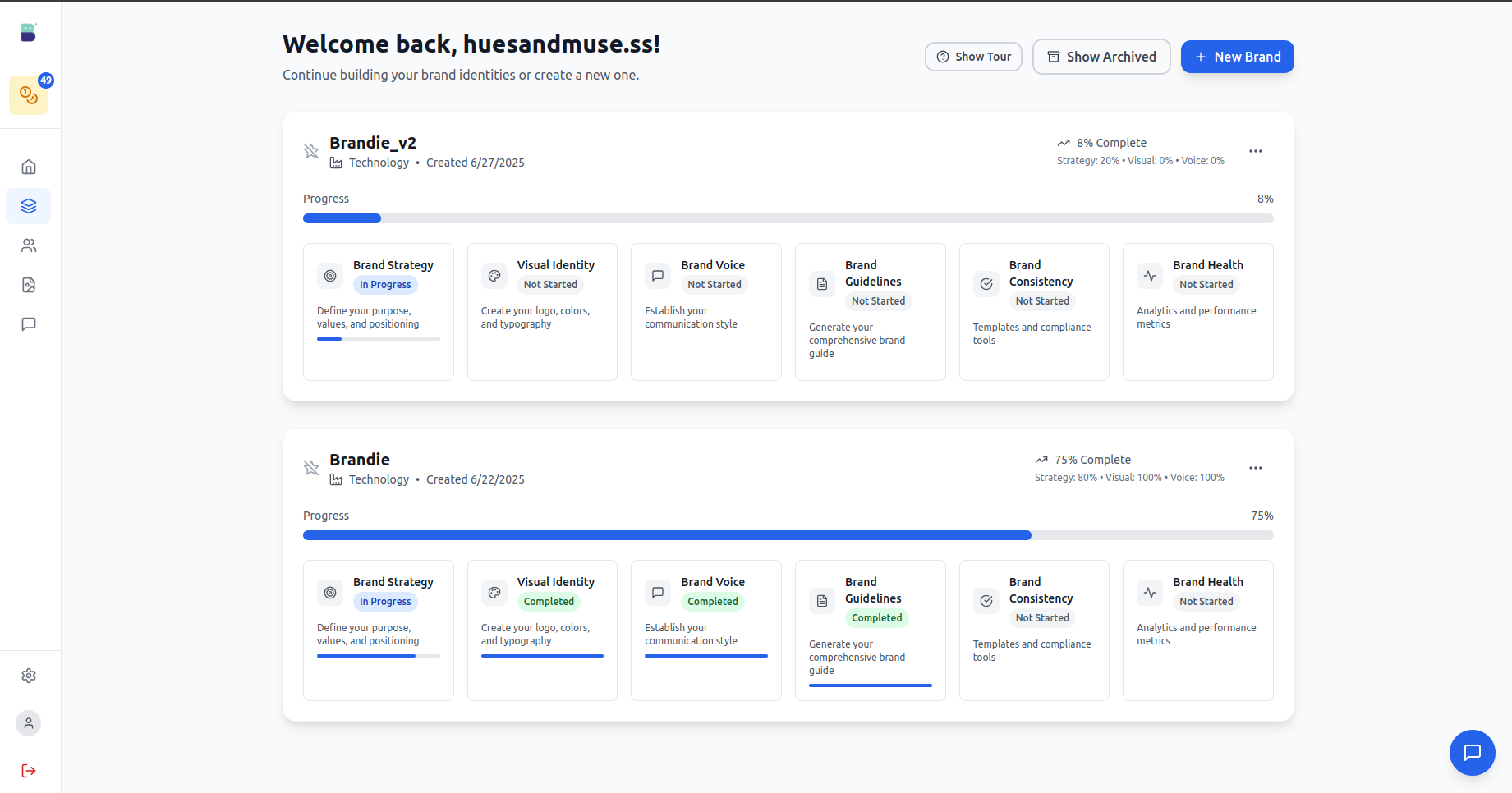Click the app logo in sidebar
1512x793 pixels.
pyautogui.click(x=29, y=32)
